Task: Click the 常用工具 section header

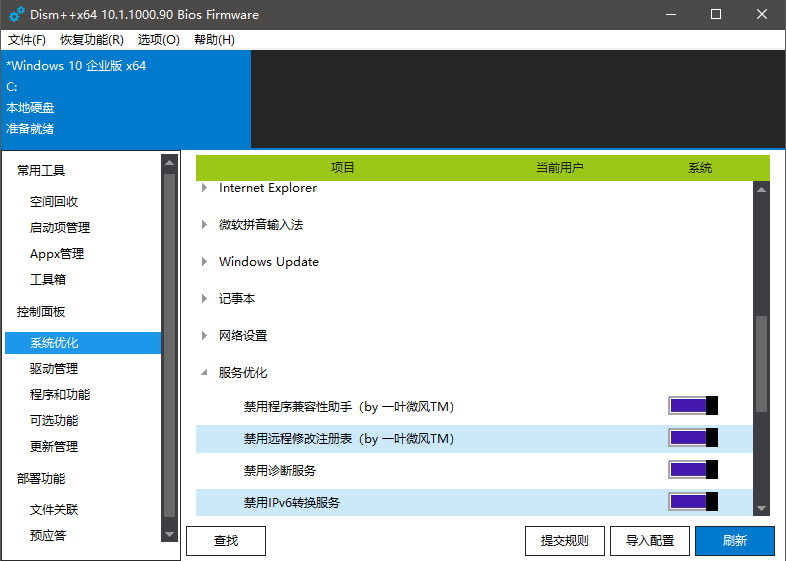Action: (41, 171)
